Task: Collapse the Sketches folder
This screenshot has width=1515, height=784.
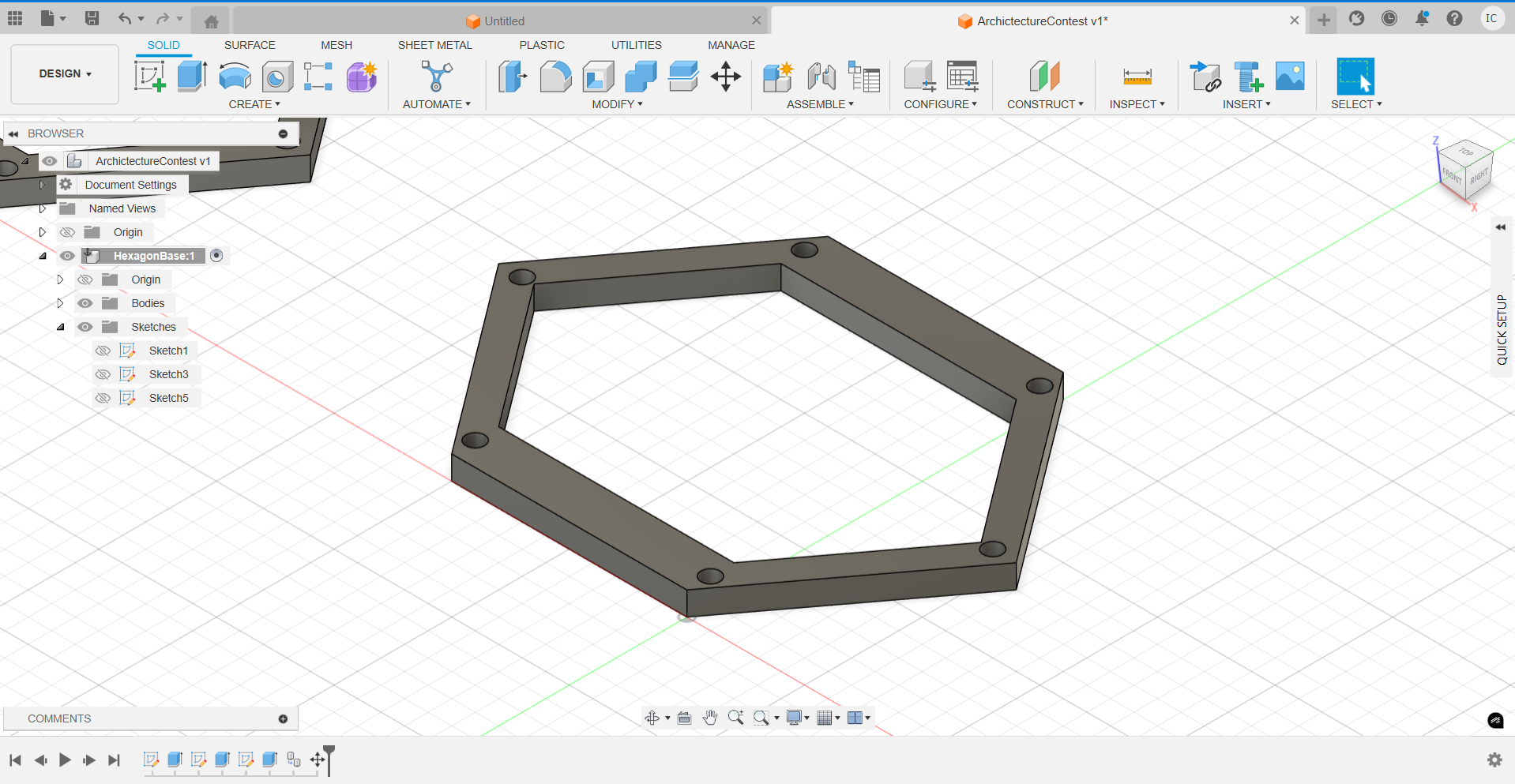Action: [x=60, y=327]
